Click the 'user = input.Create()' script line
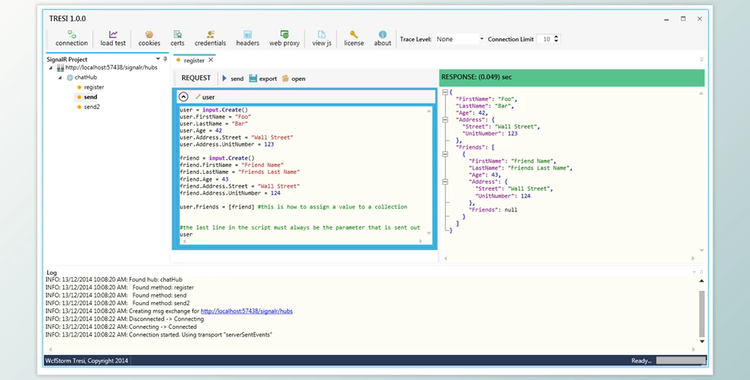Image resolution: width=750 pixels, height=380 pixels. tap(214, 110)
